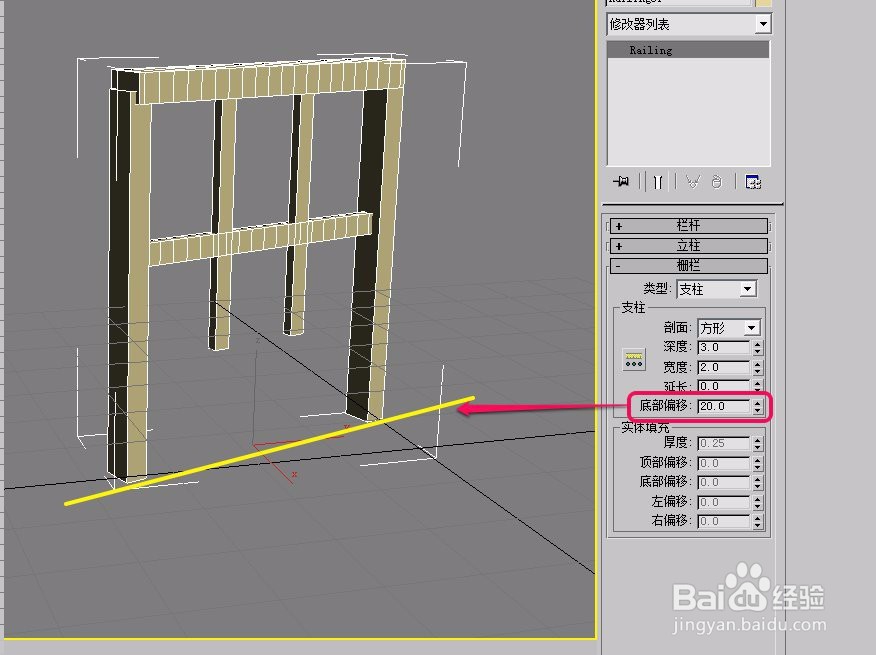This screenshot has height=655, width=876.
Task: Click the 宽度 value field 2.0
Action: (x=723, y=367)
